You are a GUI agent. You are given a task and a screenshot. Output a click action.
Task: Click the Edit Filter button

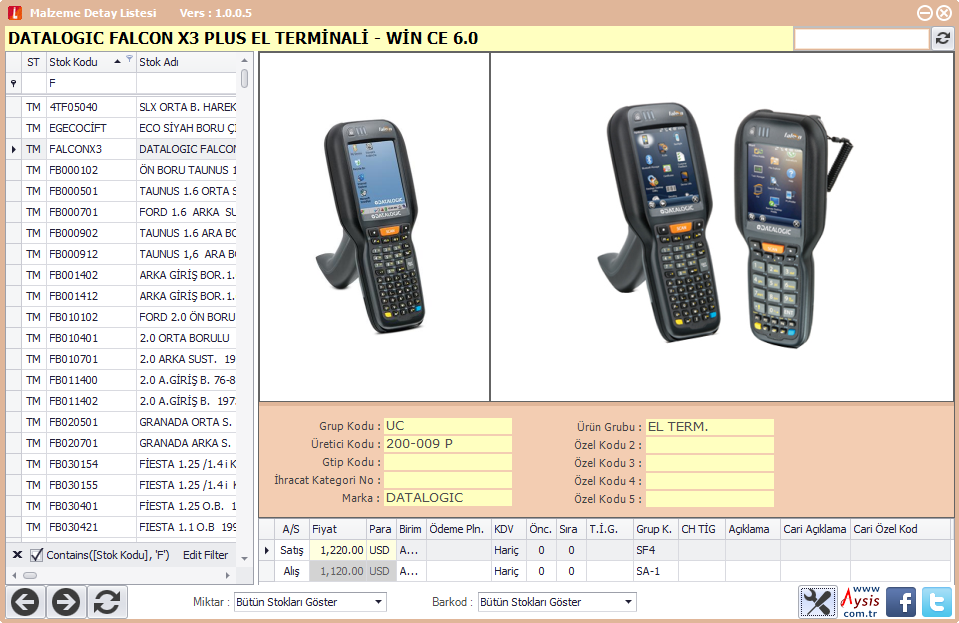point(206,555)
